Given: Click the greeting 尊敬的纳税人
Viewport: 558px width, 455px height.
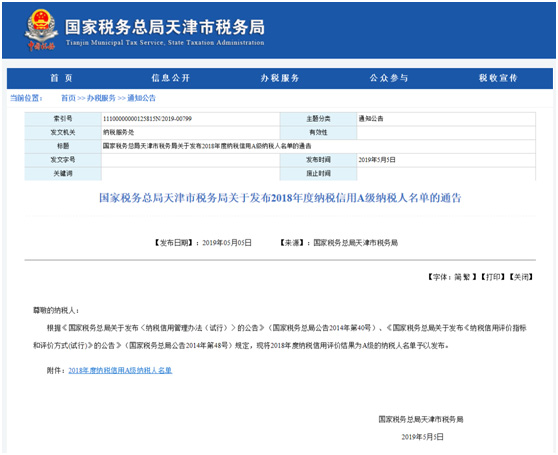Looking at the screenshot, I should pyautogui.click(x=56, y=311).
